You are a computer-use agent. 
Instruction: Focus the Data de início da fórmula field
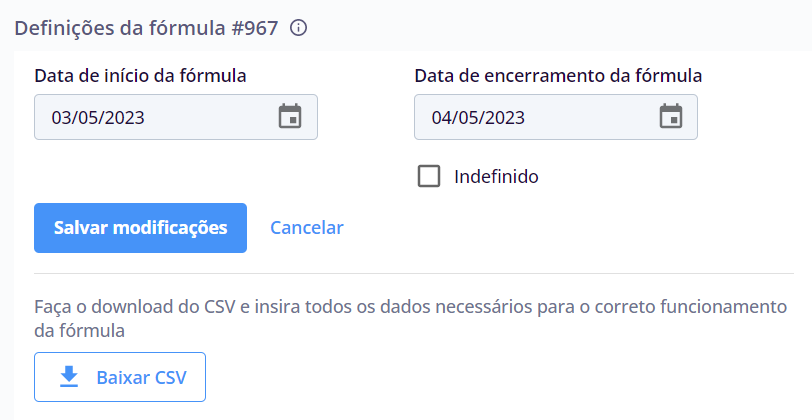pos(176,117)
